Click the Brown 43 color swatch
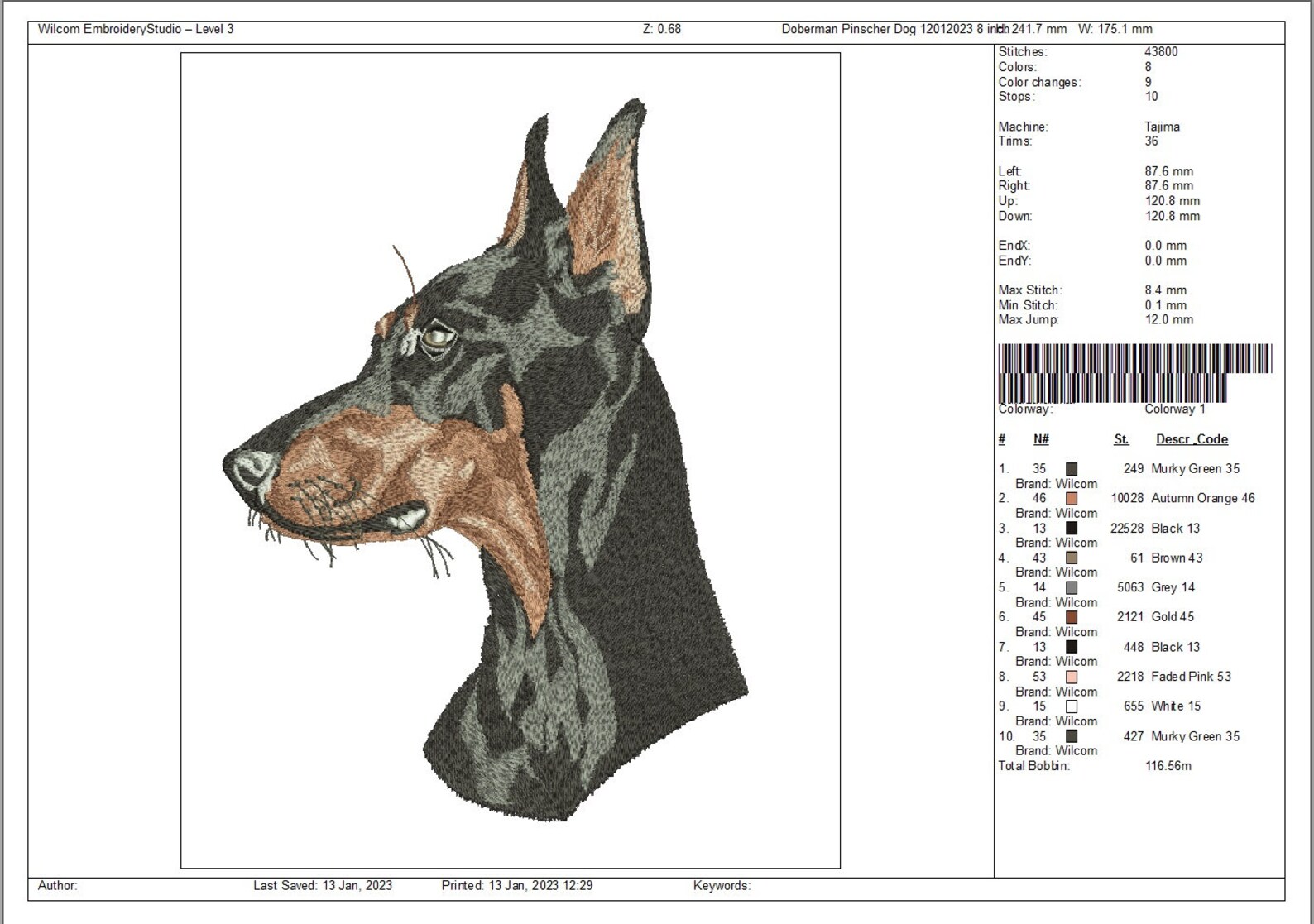 pyautogui.click(x=1072, y=558)
